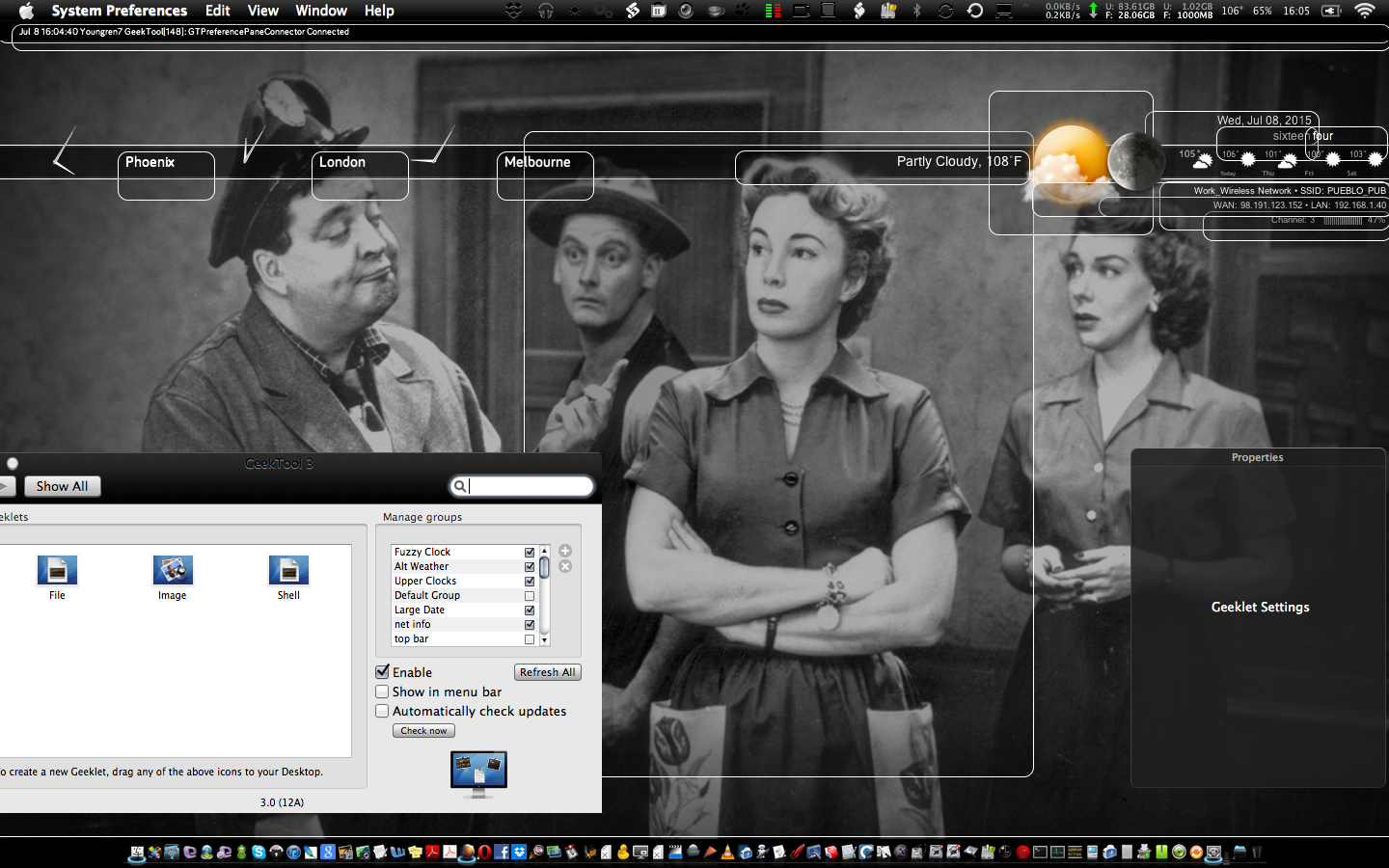Open the View menu

(263, 11)
